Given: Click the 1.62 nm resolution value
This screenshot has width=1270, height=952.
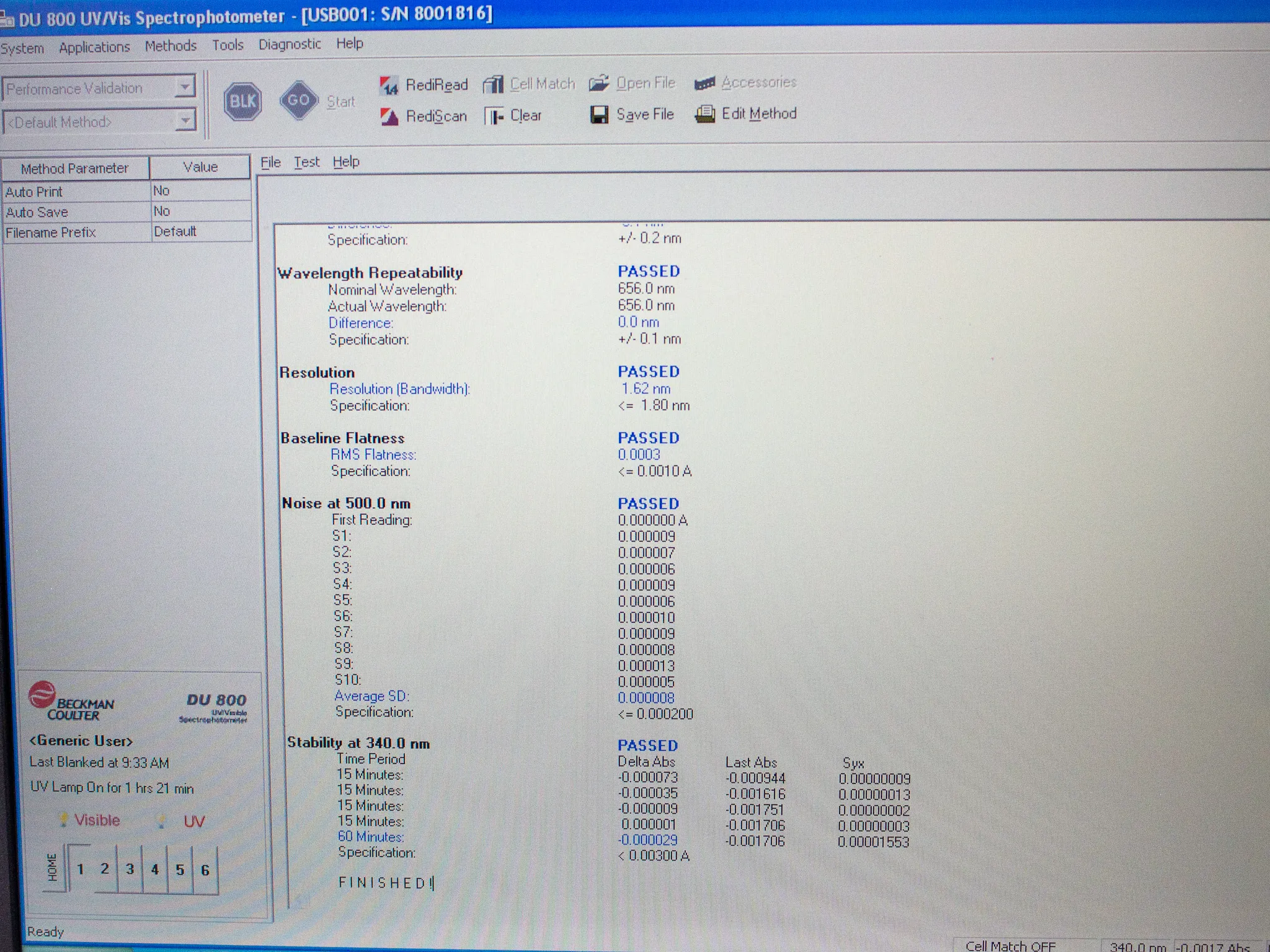Looking at the screenshot, I should (646, 389).
